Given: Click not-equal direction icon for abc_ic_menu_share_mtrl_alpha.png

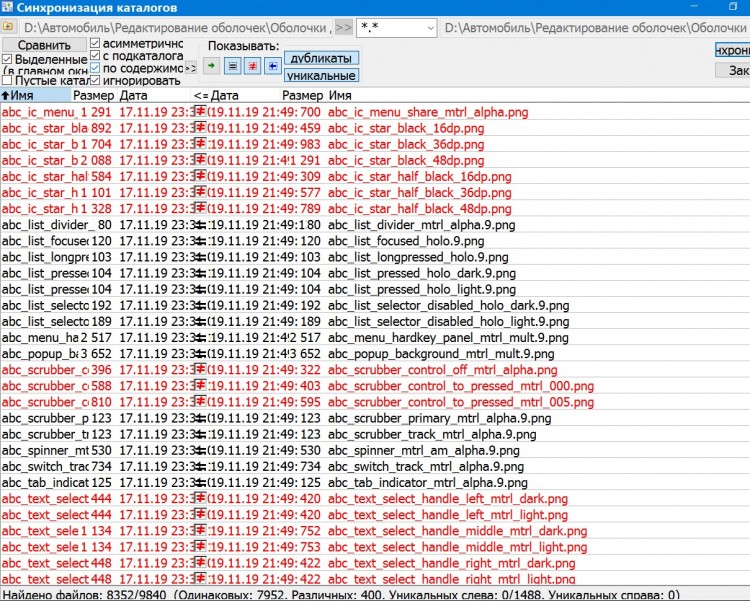Looking at the screenshot, I should pyautogui.click(x=200, y=113).
